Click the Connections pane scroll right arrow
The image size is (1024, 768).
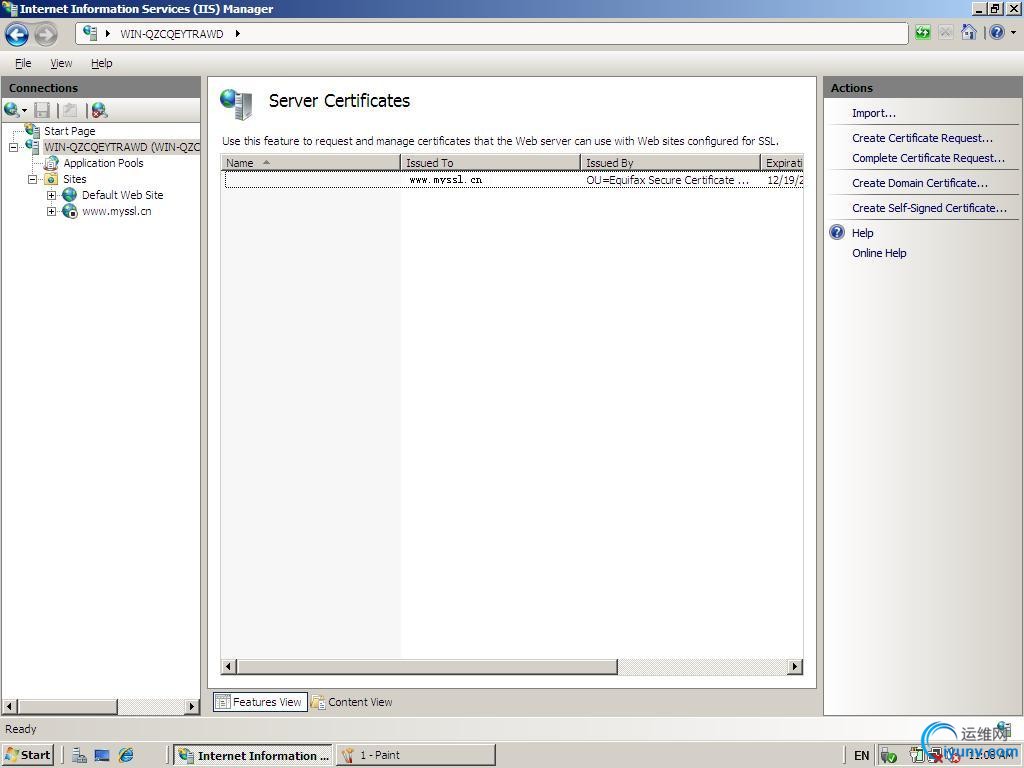point(192,706)
